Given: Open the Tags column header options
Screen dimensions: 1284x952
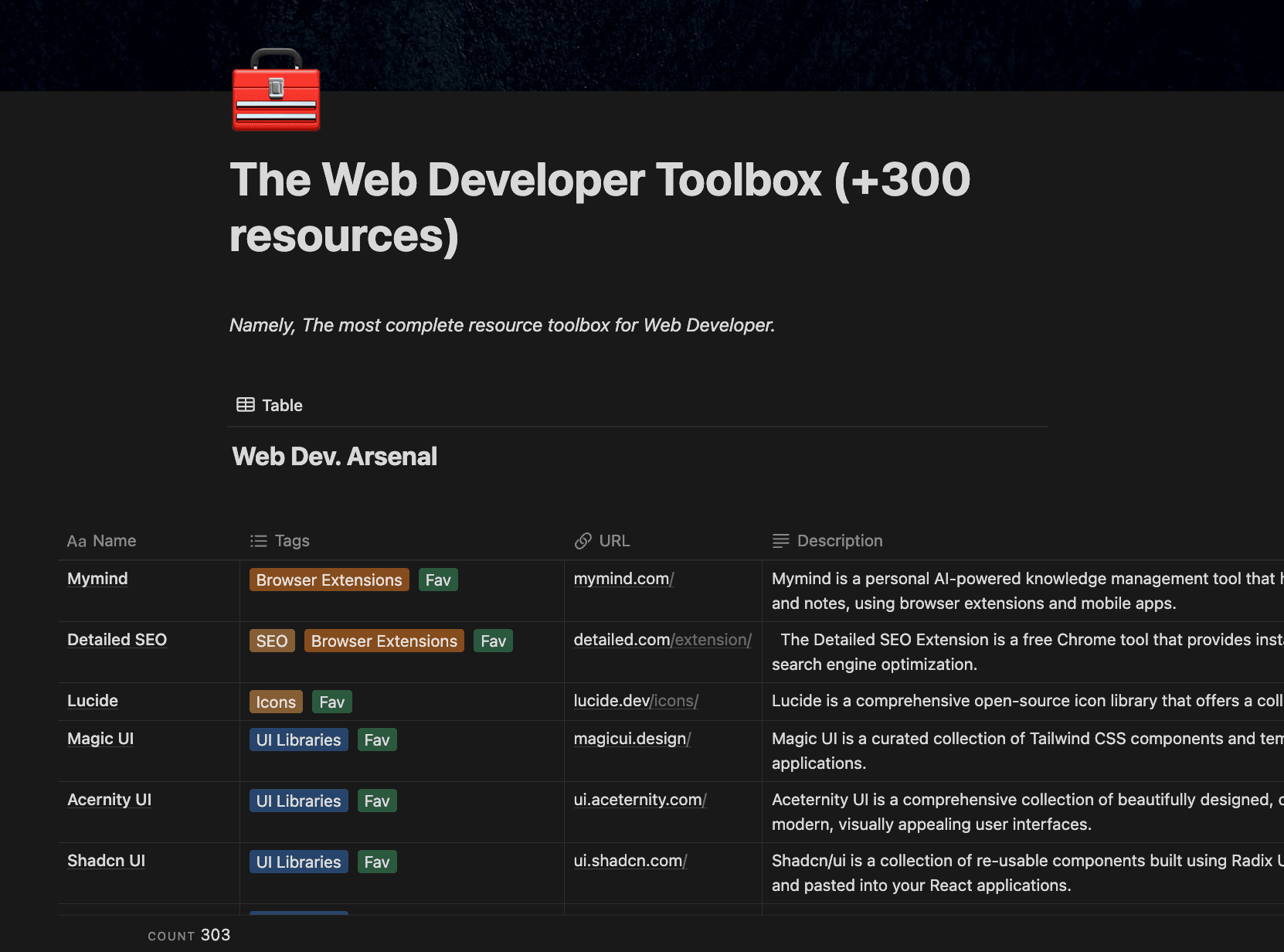Looking at the screenshot, I should (x=291, y=541).
